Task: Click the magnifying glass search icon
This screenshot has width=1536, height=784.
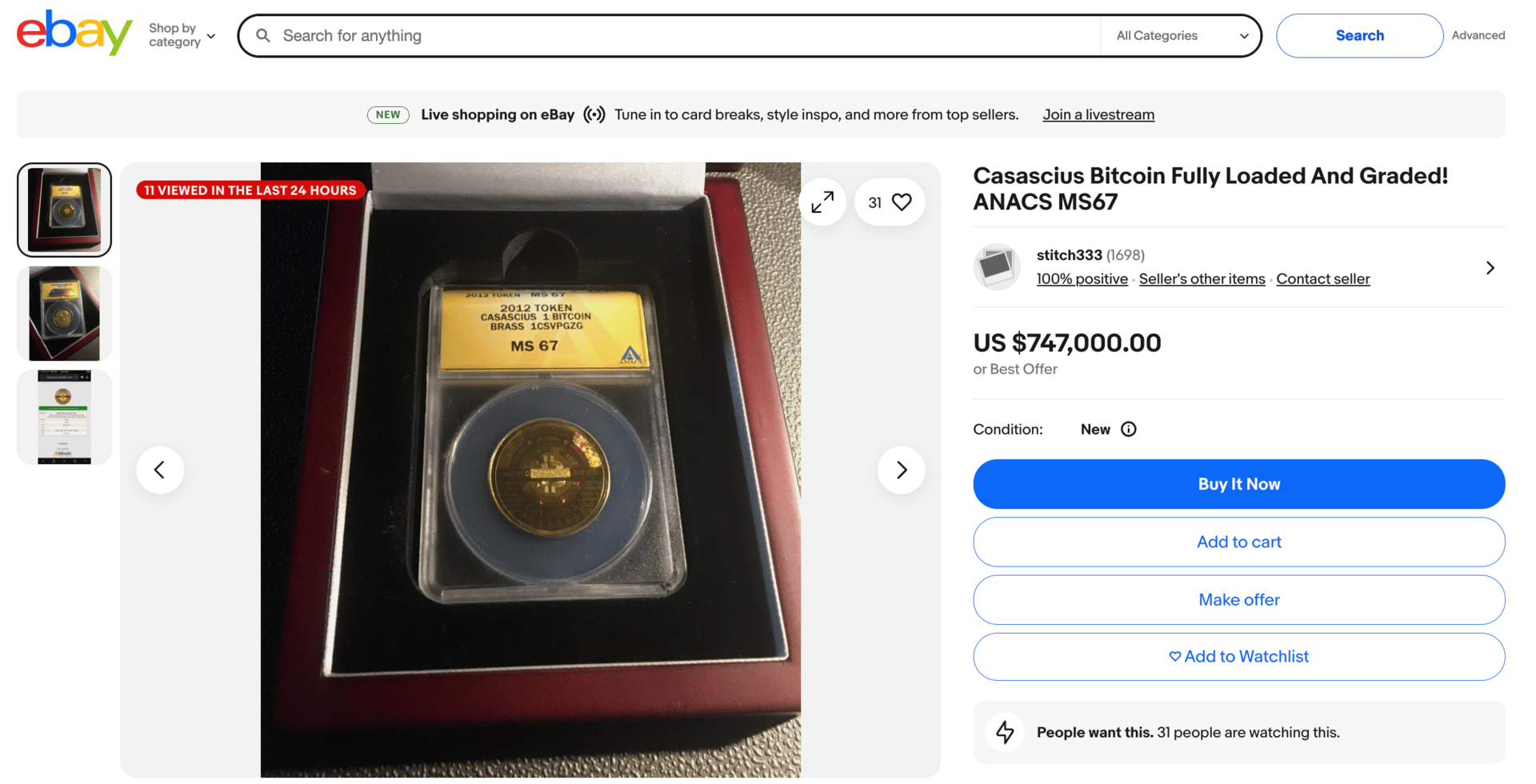Action: click(x=262, y=35)
